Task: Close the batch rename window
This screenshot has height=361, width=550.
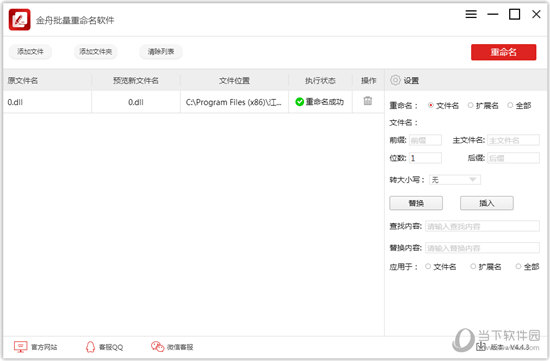Action: 536,14
